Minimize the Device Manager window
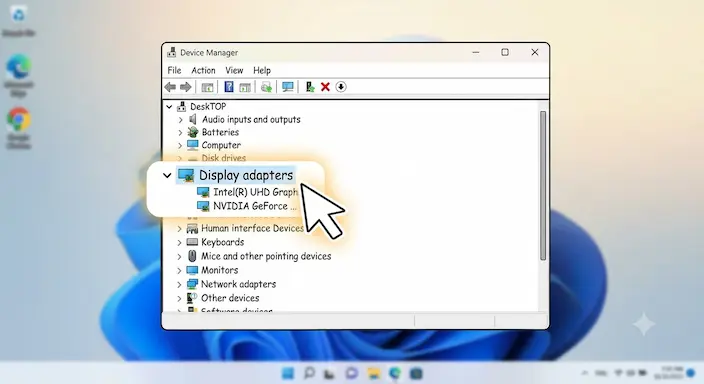The image size is (704, 384). click(476, 53)
